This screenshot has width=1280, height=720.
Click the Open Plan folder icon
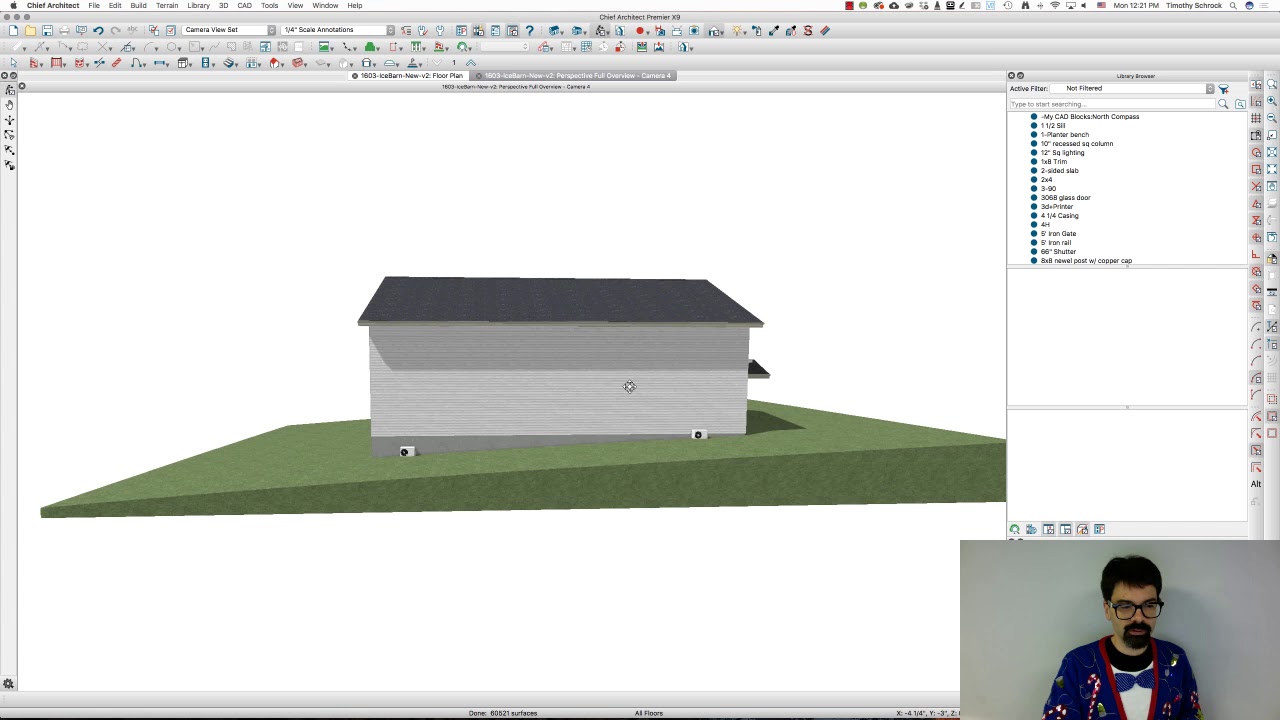30,30
